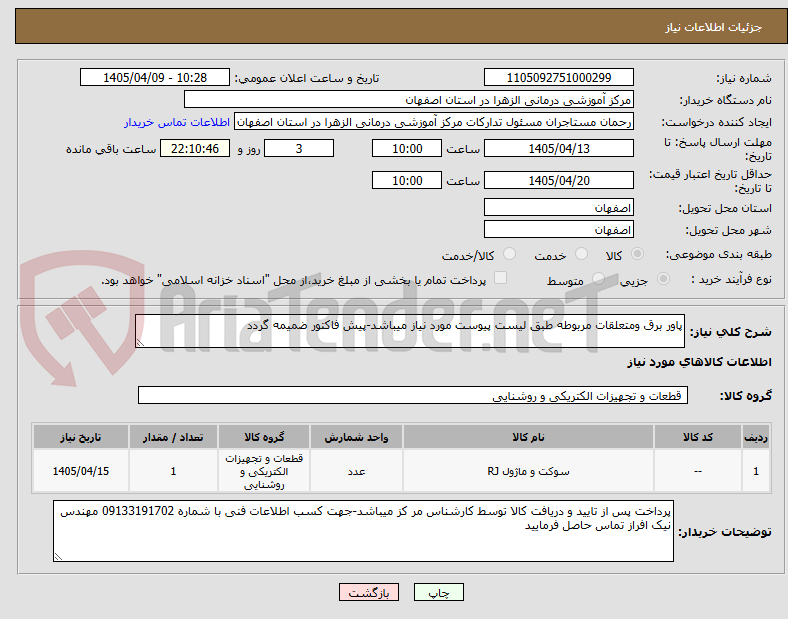
Task: Click the نام کالا column header
Action: 528,437
